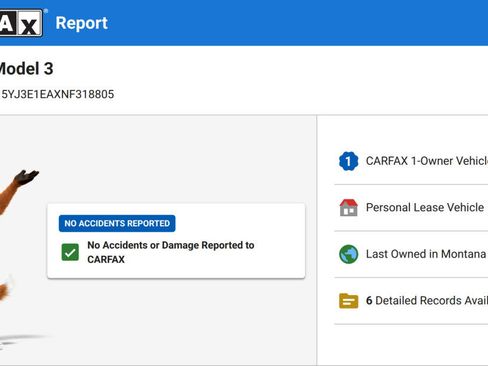Open Personal Lease Vehicle row
The width and height of the screenshot is (488, 366).
(x=411, y=207)
